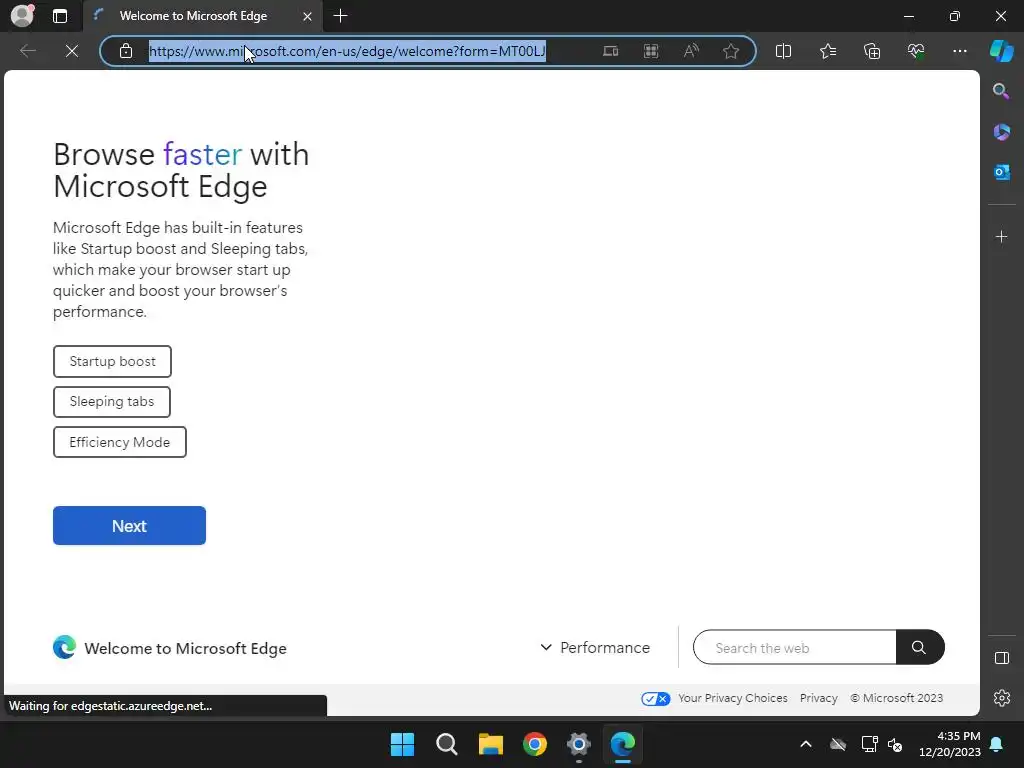Open the Favorites list
This screenshot has width=1024, height=768.
tap(827, 51)
